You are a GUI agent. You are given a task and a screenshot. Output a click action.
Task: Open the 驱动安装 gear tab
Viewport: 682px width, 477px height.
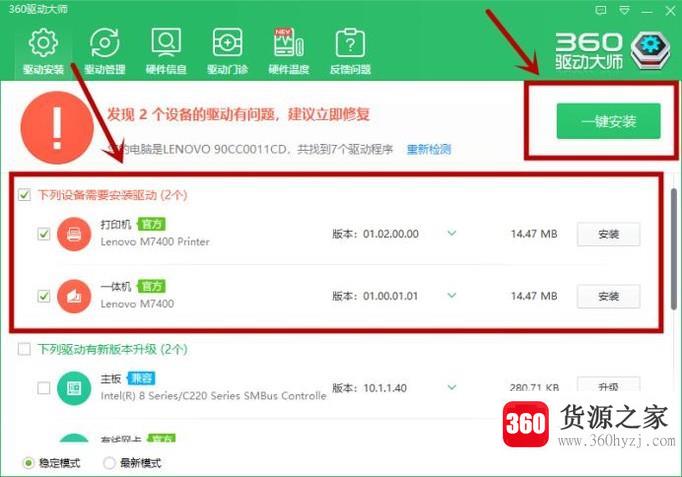click(x=43, y=51)
